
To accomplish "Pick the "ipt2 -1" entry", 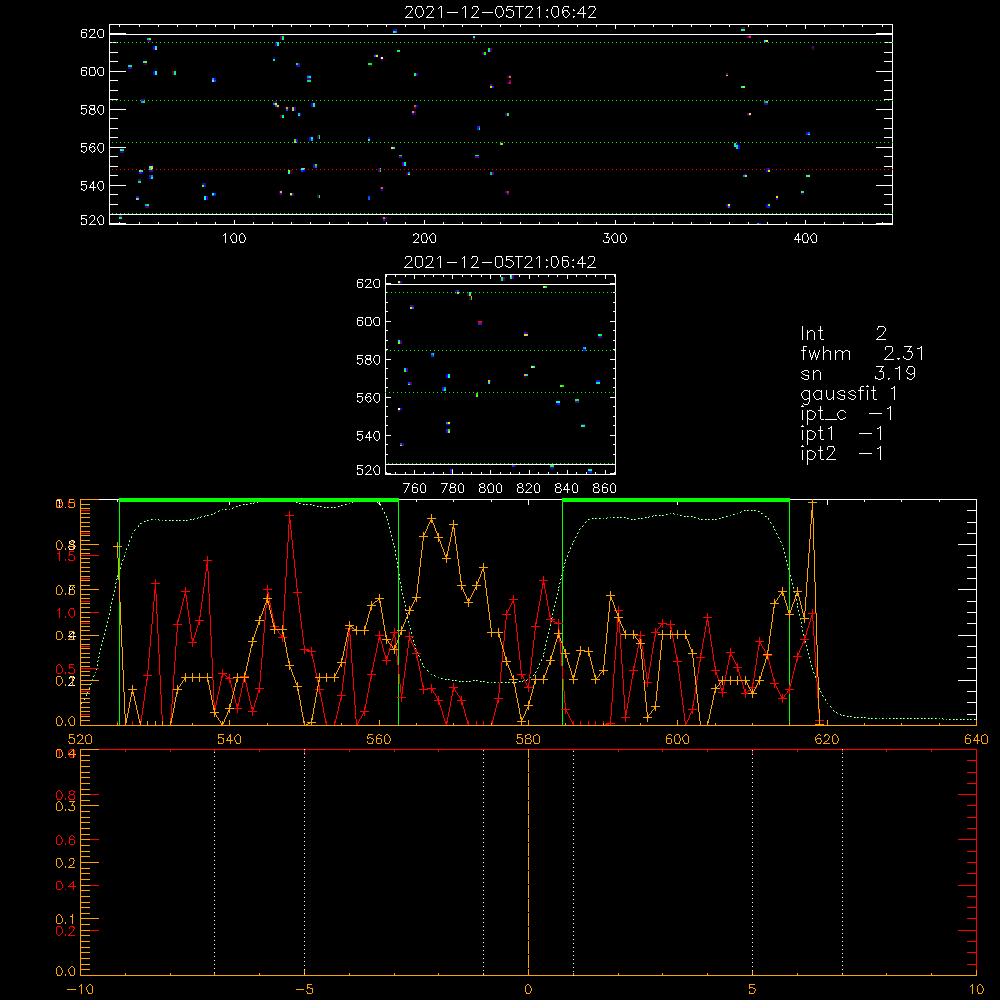I will coord(841,453).
